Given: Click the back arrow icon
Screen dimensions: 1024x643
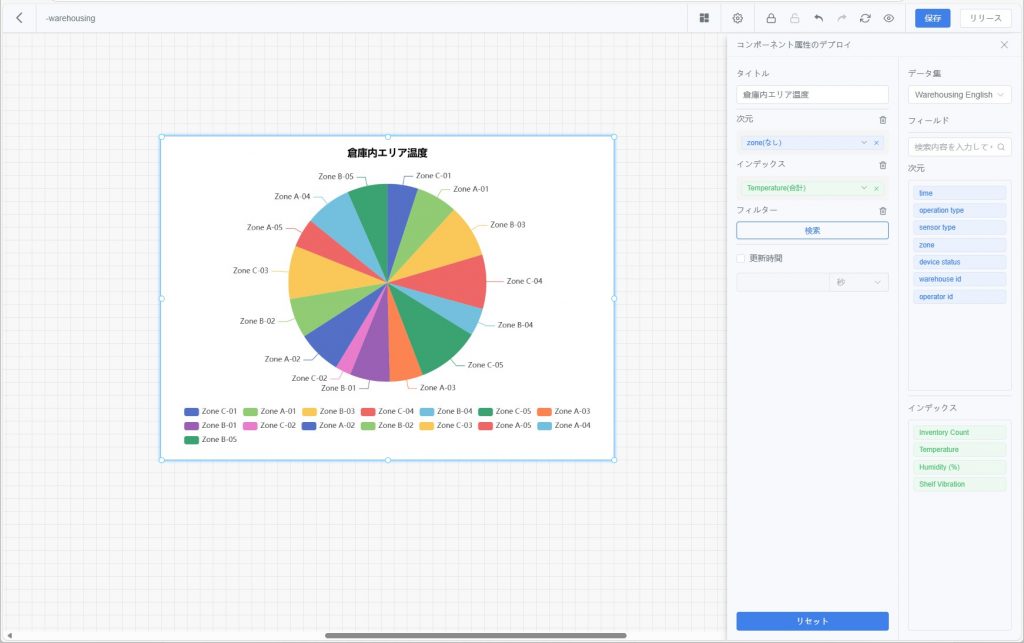Looking at the screenshot, I should (19, 18).
